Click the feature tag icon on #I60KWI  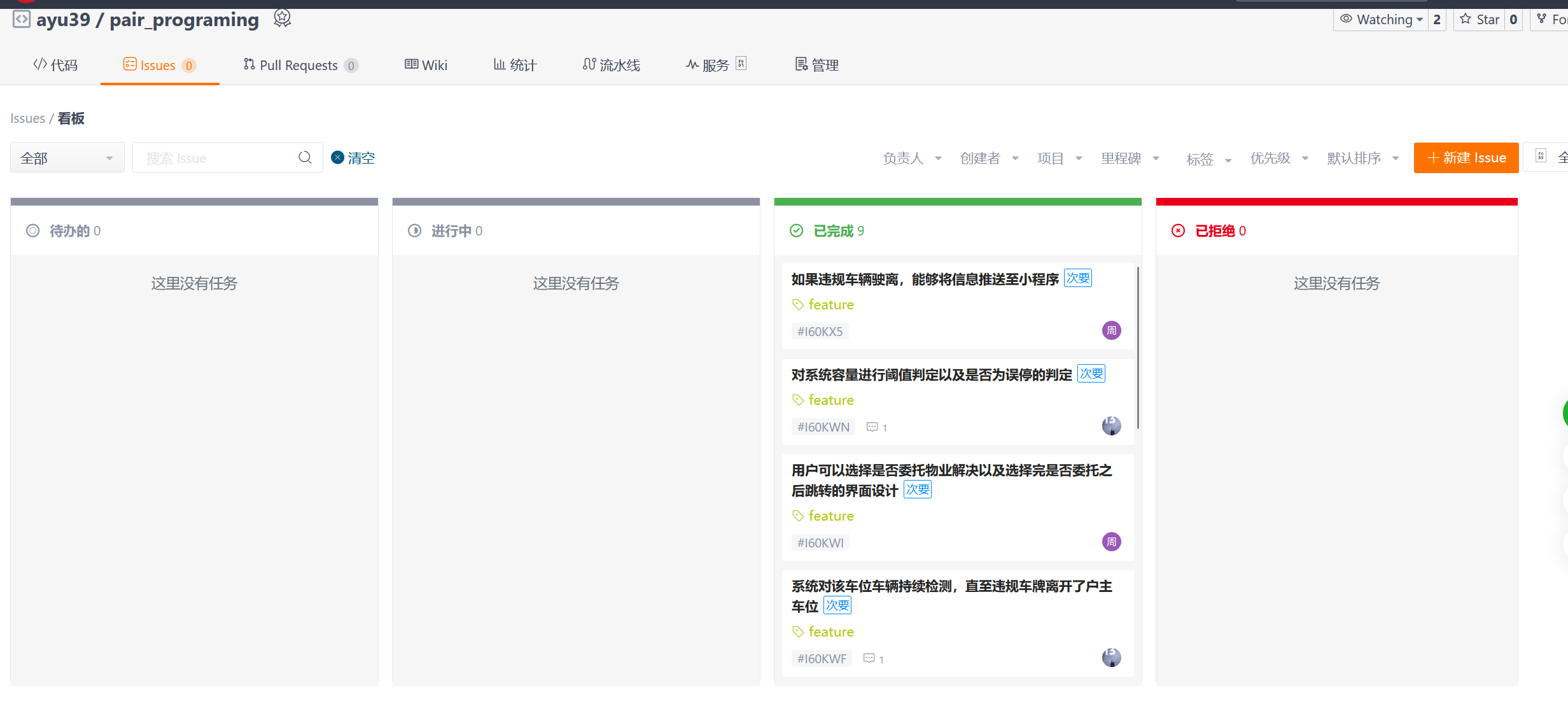[798, 516]
